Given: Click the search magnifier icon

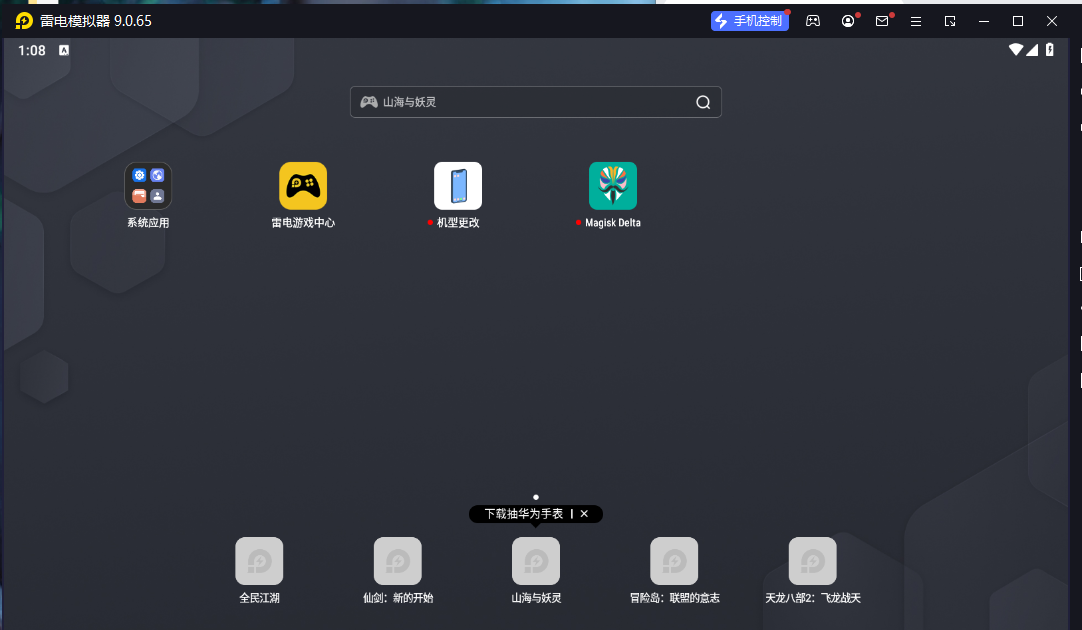Looking at the screenshot, I should click(x=703, y=102).
